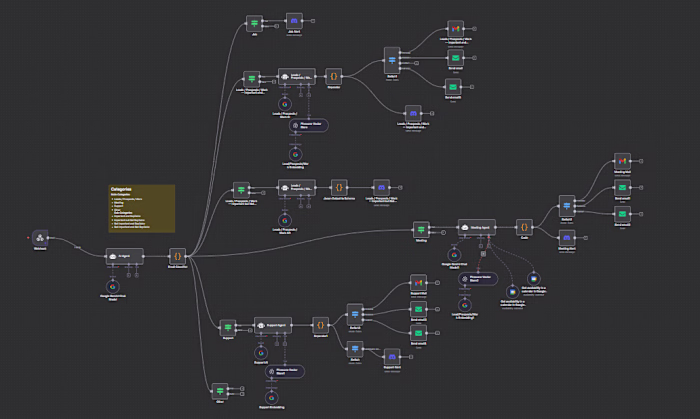Select the green Support filter node
This screenshot has width=700, height=419.
click(x=228, y=328)
